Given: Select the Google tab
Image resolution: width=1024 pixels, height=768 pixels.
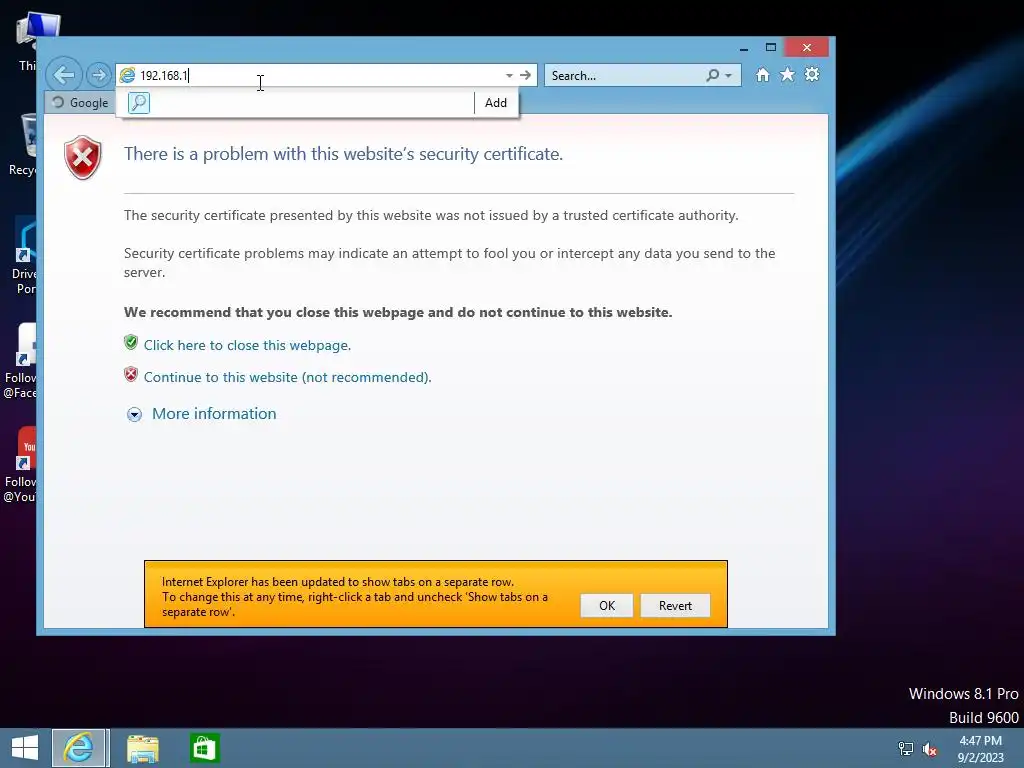Looking at the screenshot, I should (80, 103).
